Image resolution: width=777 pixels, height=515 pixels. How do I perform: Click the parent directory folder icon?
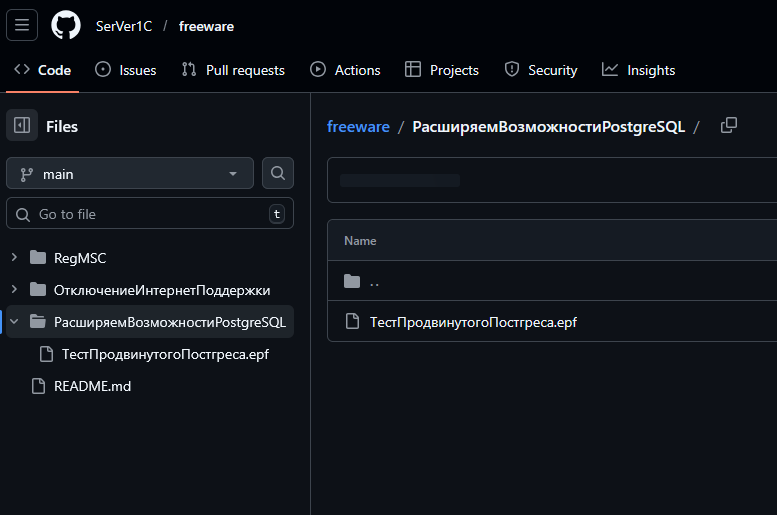pyautogui.click(x=352, y=281)
